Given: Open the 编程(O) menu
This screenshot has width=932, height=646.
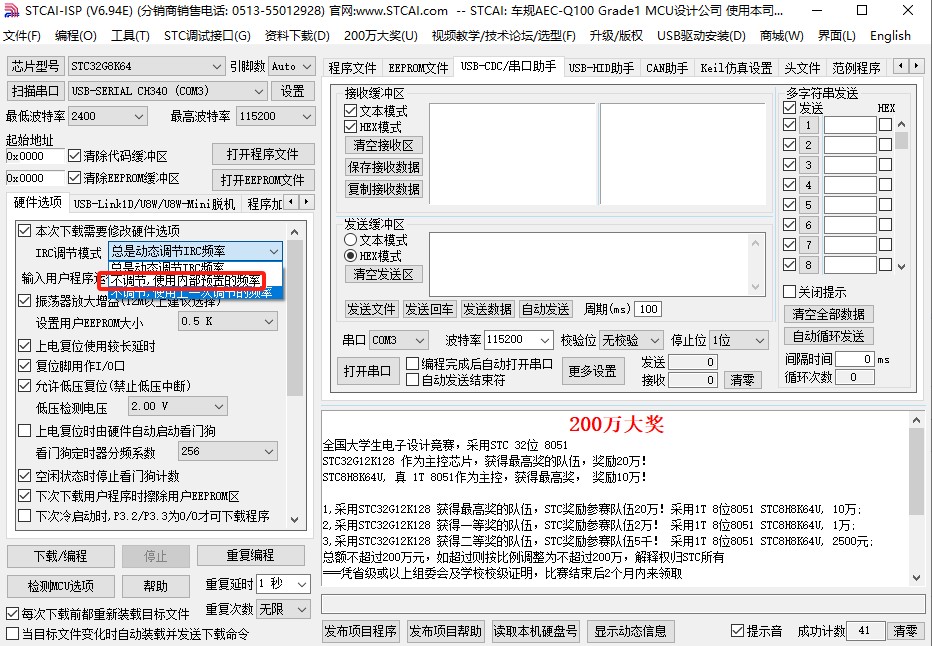Looking at the screenshot, I should [75, 36].
